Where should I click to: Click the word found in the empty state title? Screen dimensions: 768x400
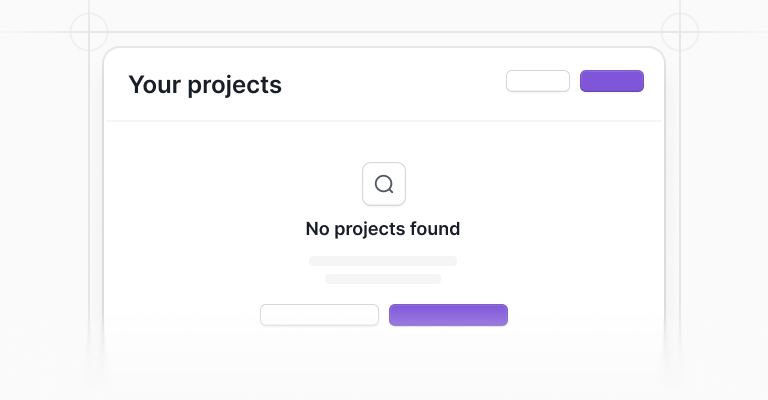(435, 229)
